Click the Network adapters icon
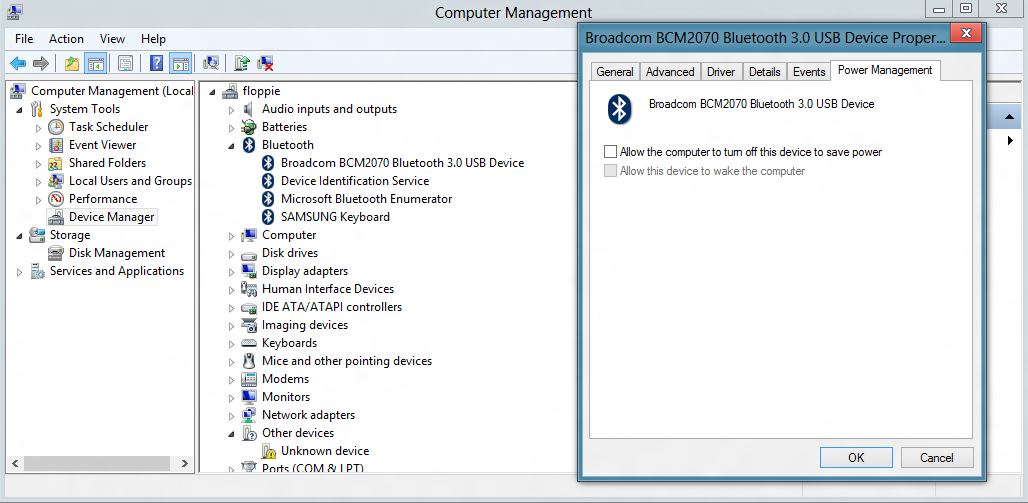Image resolution: width=1028 pixels, height=503 pixels. (249, 415)
